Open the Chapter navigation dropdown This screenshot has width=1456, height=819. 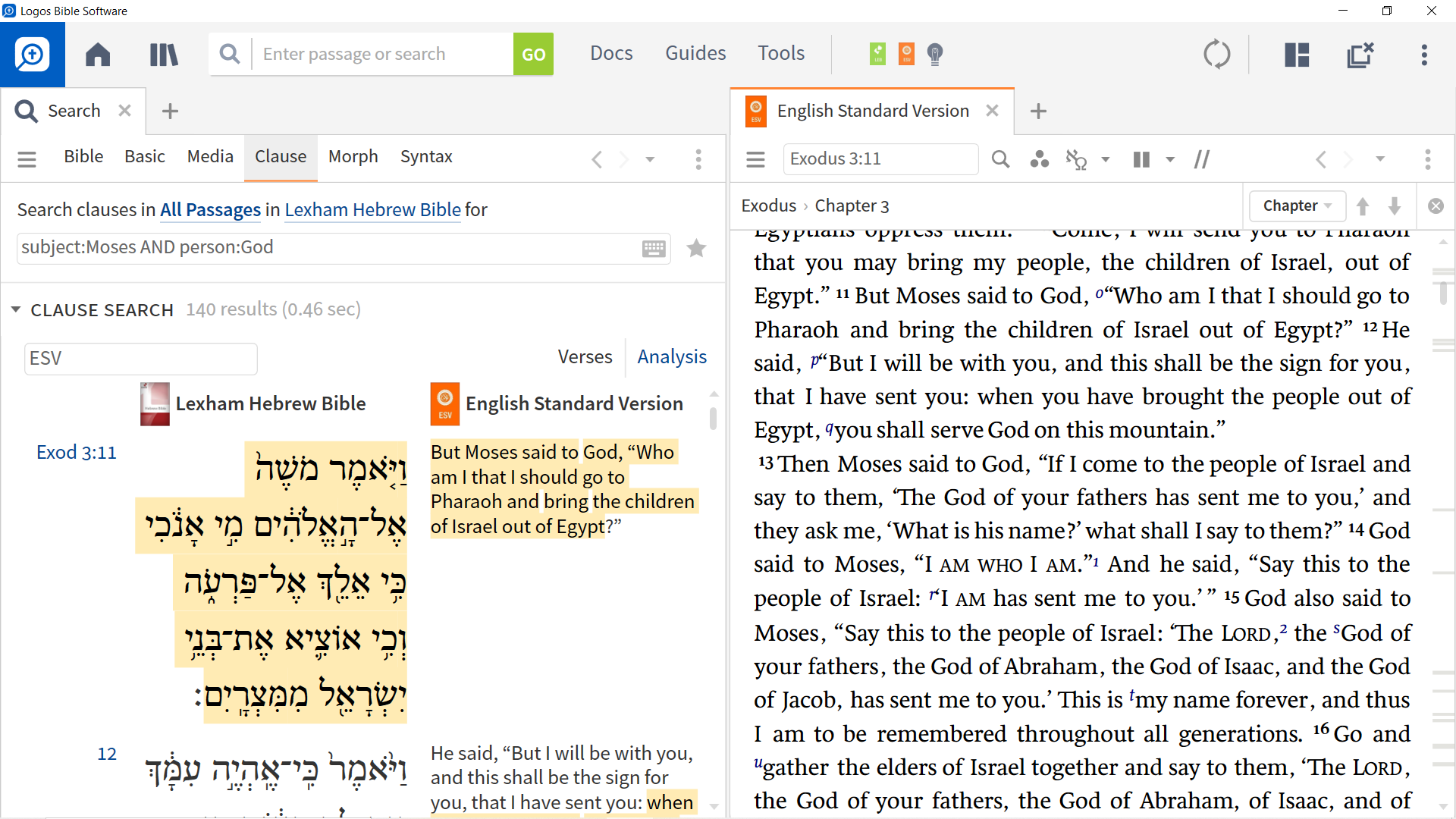[1297, 206]
